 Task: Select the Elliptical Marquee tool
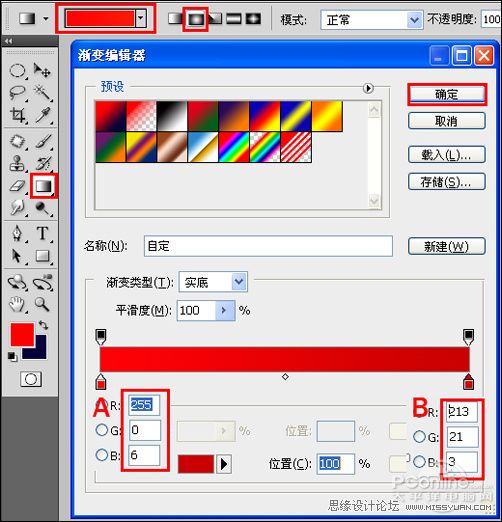click(17, 71)
